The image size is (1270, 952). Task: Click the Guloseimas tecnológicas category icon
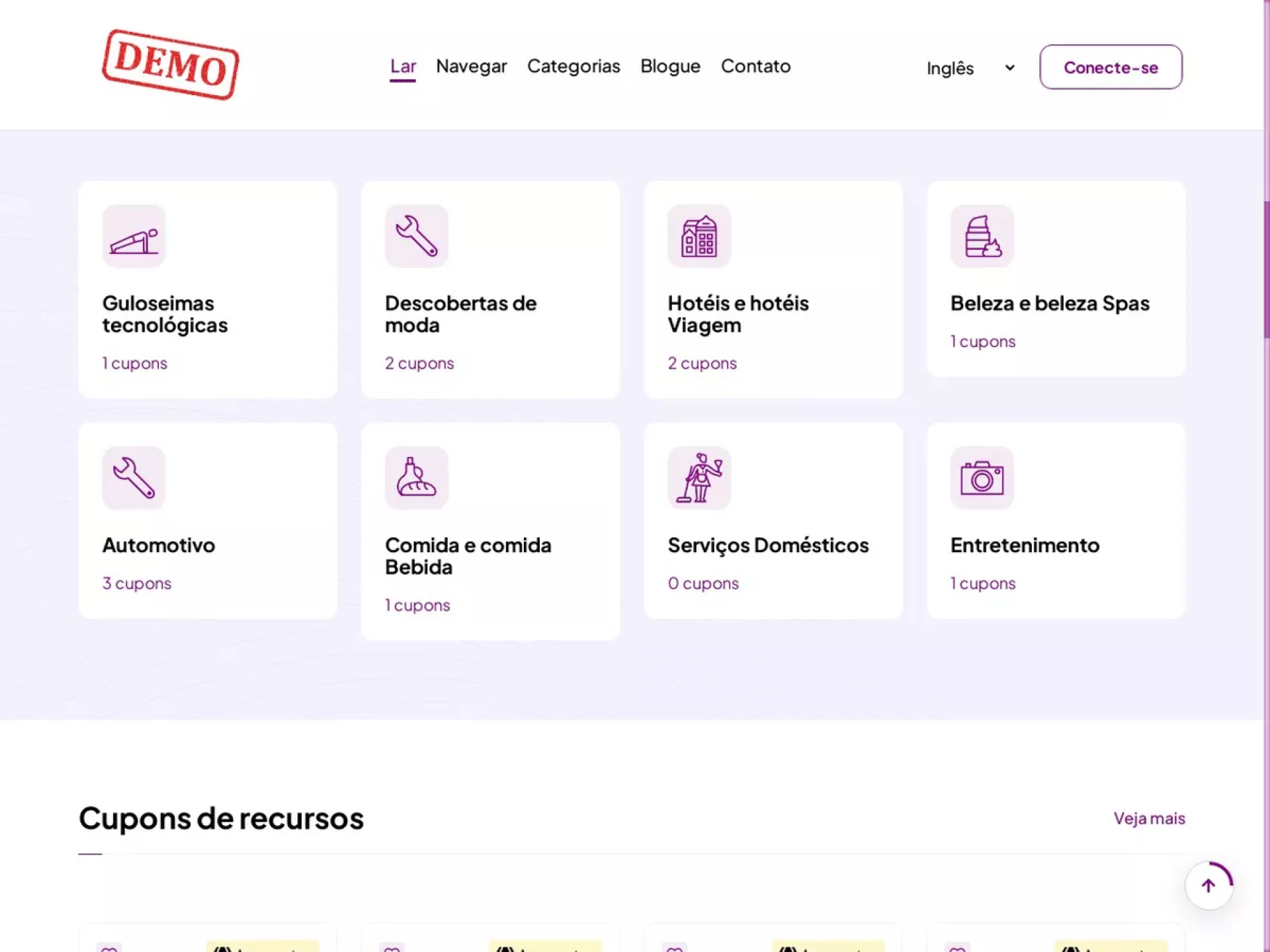tap(134, 236)
